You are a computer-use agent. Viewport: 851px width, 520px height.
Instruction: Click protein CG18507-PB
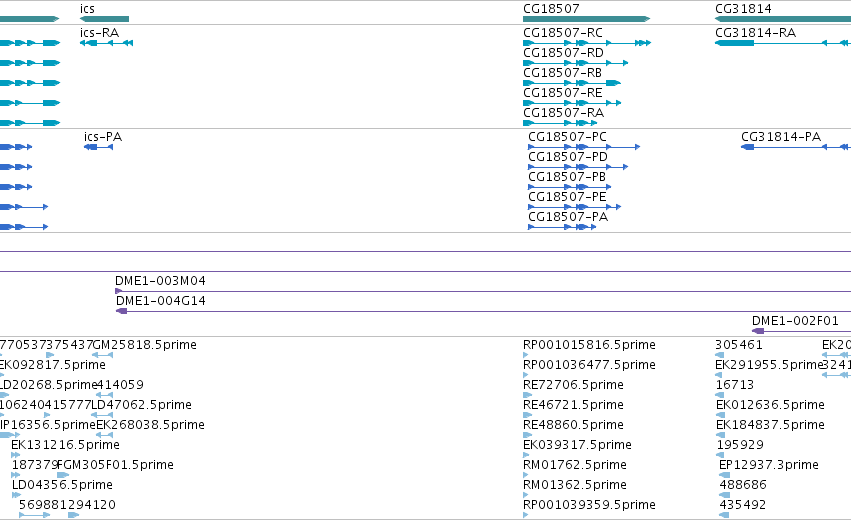click(x=567, y=177)
